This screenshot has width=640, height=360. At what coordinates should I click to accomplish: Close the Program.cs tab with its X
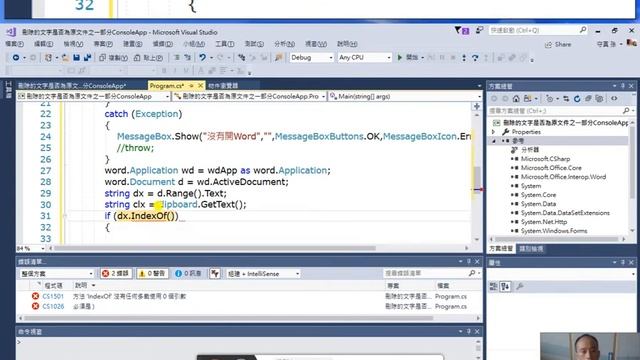click(200, 86)
